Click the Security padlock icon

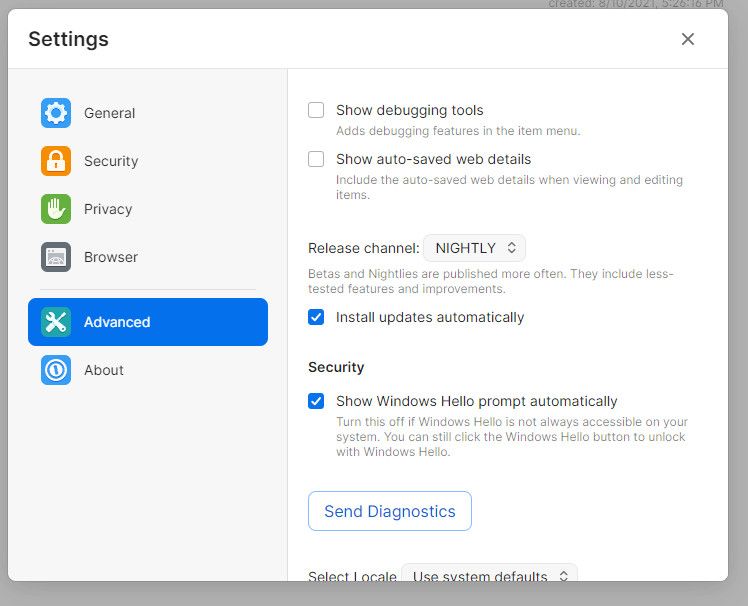pos(56,161)
